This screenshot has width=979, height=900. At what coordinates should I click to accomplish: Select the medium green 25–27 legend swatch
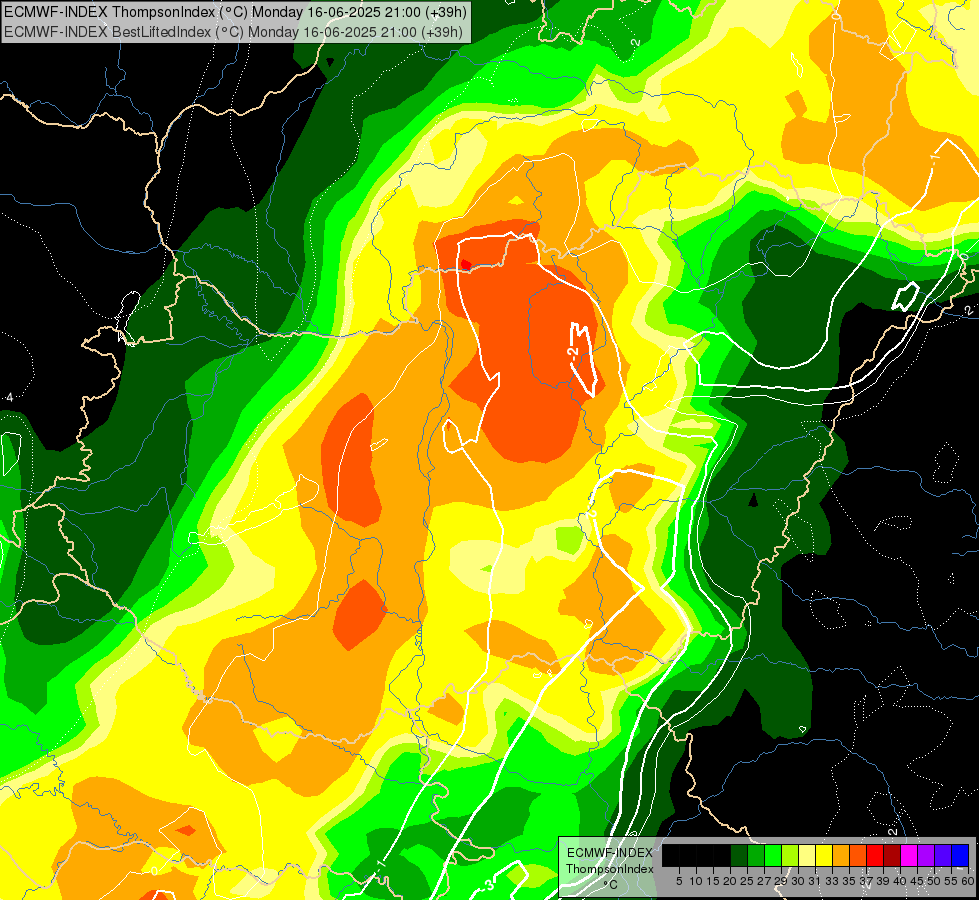tap(756, 855)
